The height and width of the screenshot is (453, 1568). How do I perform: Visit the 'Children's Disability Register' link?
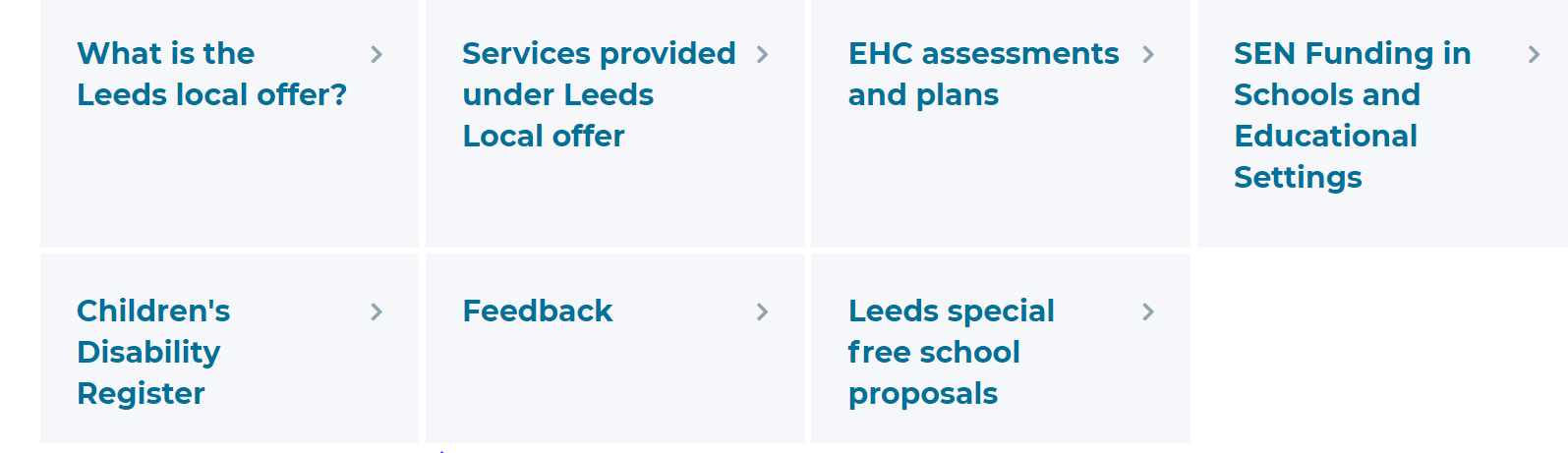tap(153, 352)
